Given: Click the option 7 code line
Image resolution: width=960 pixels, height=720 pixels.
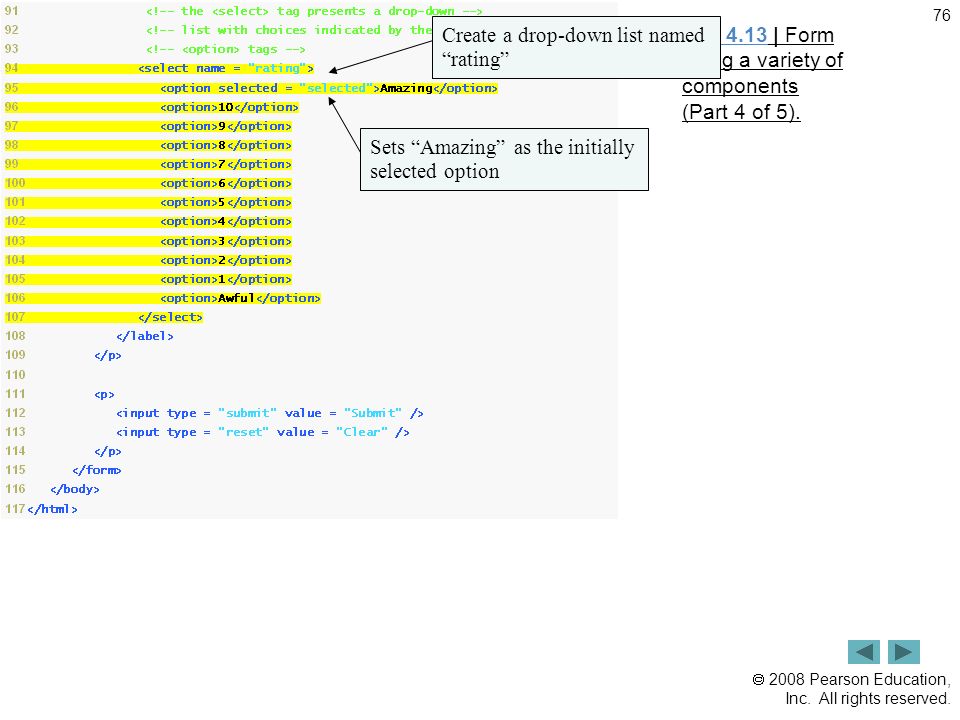Looking at the screenshot, I should (x=225, y=164).
